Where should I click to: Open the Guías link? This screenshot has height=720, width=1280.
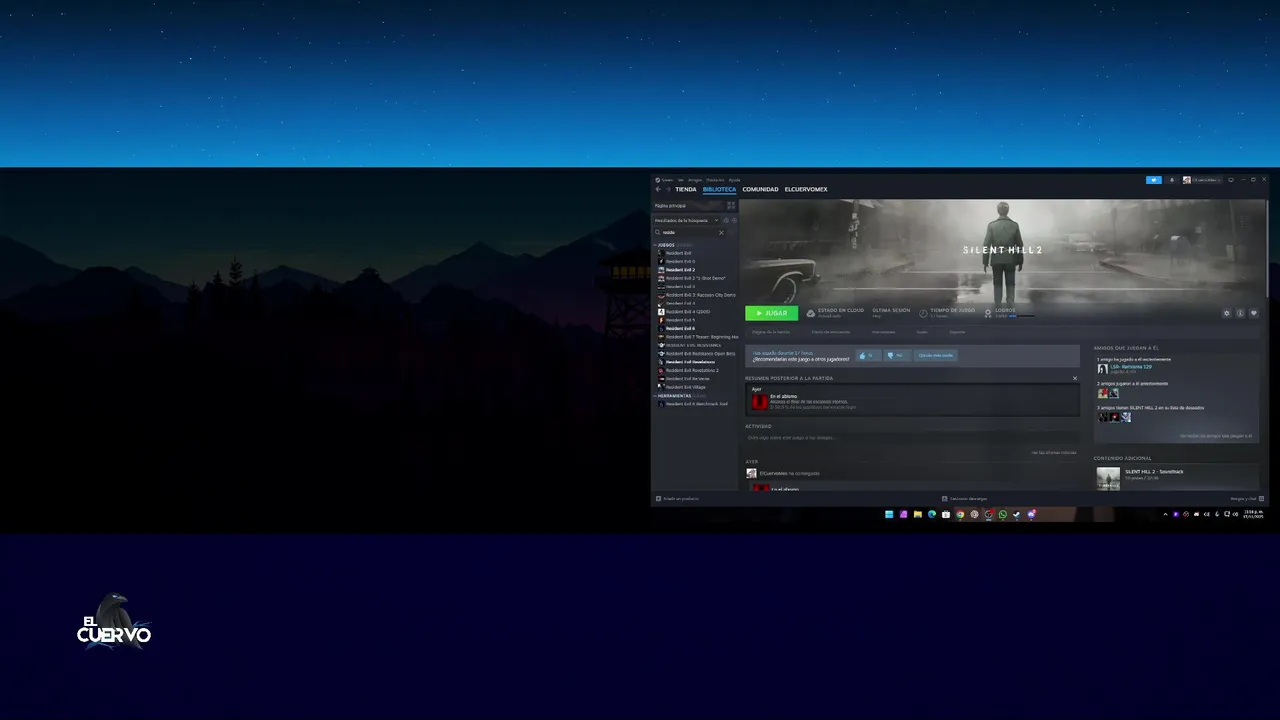coord(922,332)
